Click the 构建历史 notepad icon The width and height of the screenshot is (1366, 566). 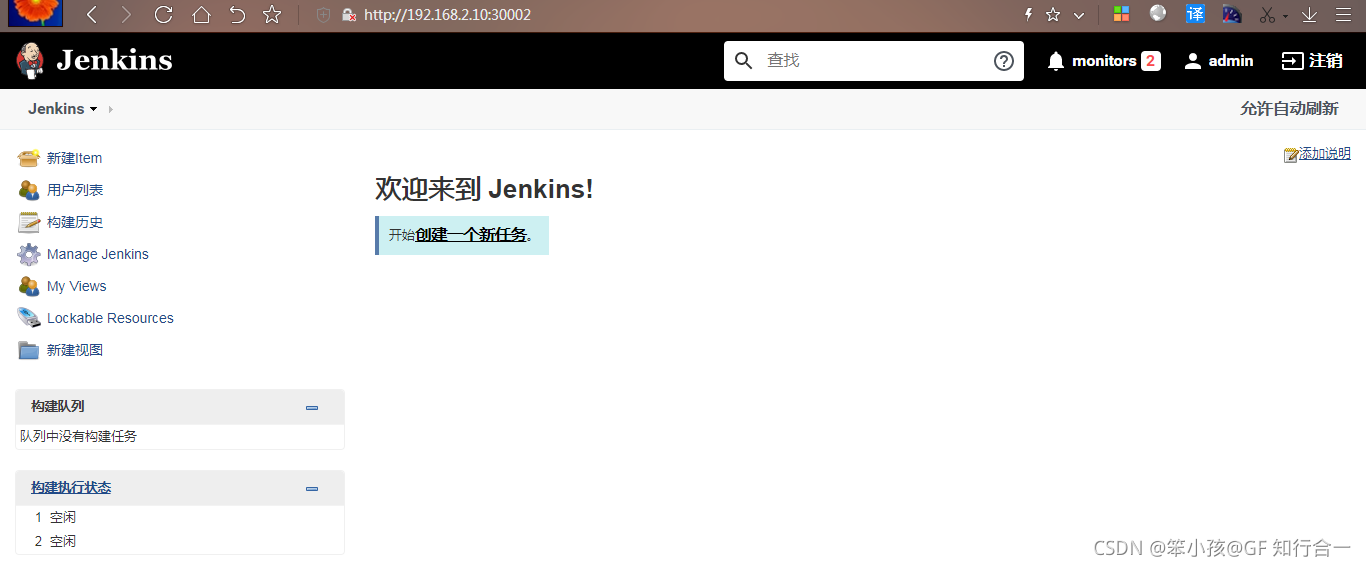tap(29, 222)
